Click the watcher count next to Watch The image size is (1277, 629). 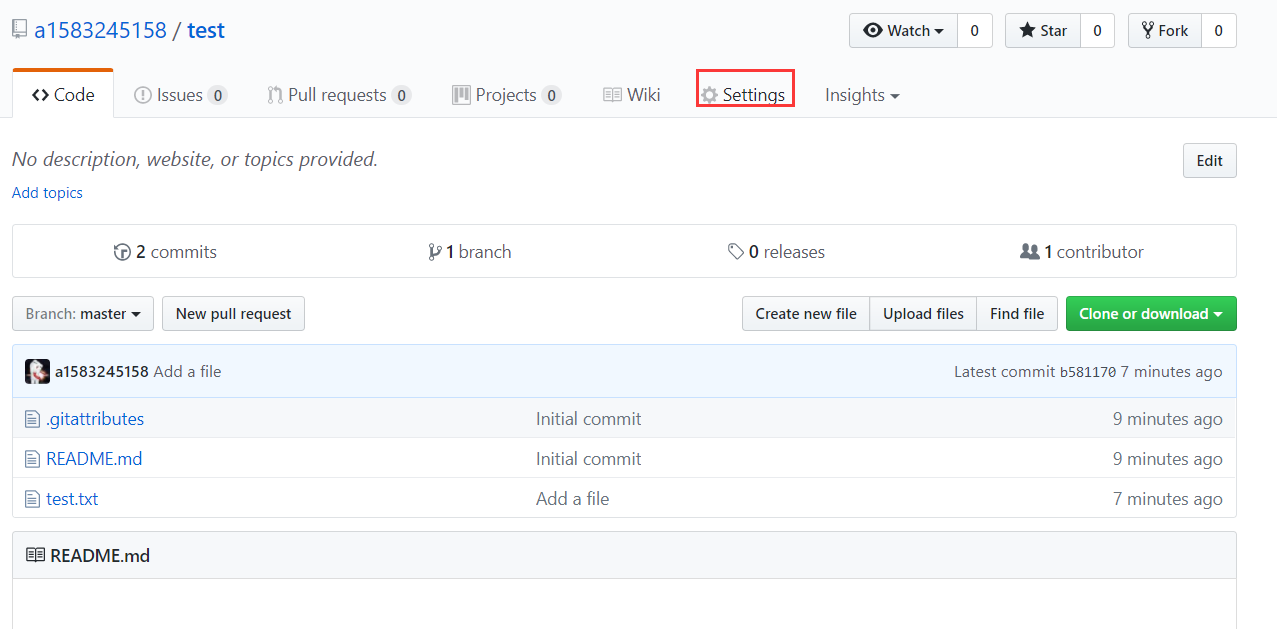(x=975, y=31)
